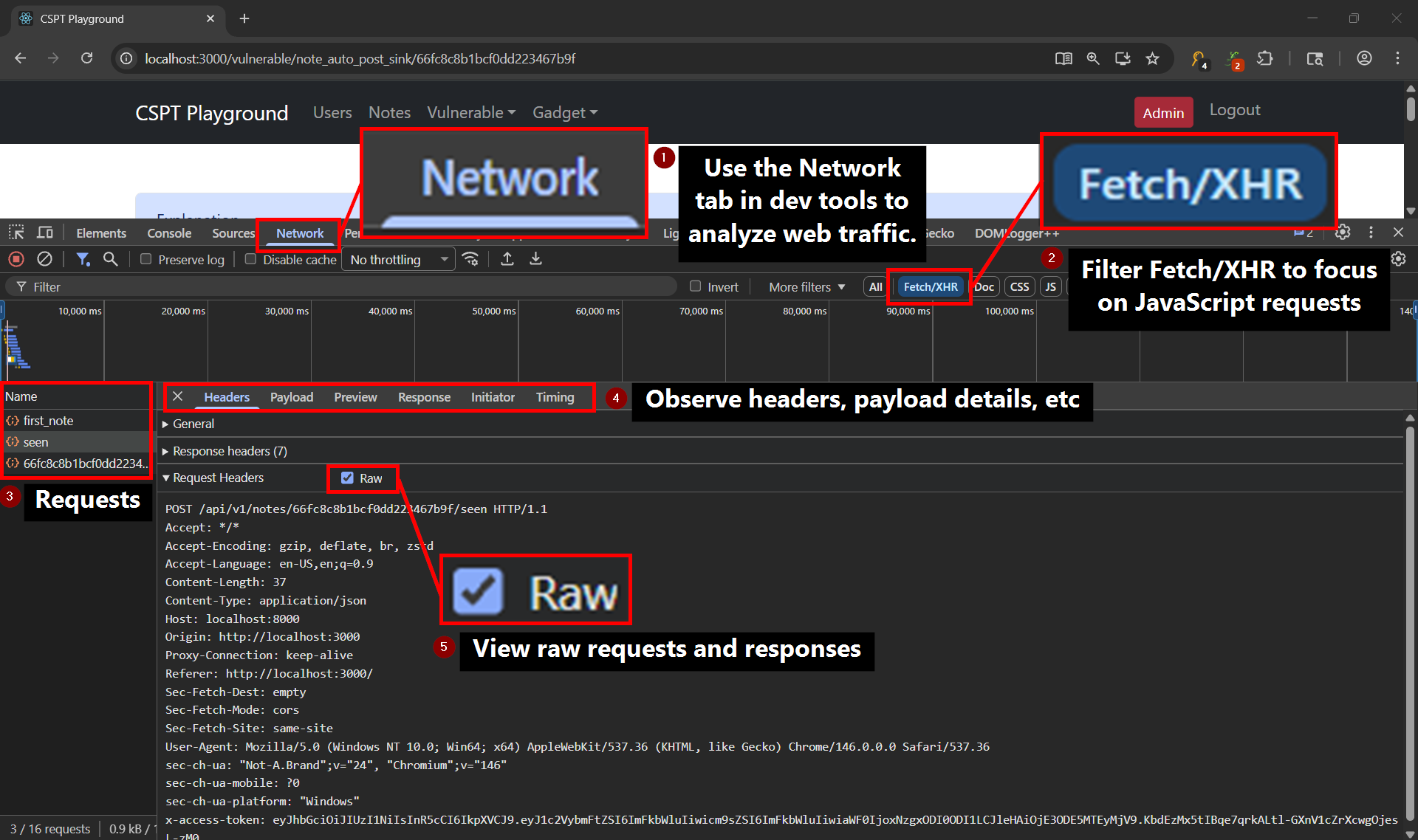The width and height of the screenshot is (1418, 840).
Task: Open the Extensions puzzle icon
Action: tap(1265, 58)
